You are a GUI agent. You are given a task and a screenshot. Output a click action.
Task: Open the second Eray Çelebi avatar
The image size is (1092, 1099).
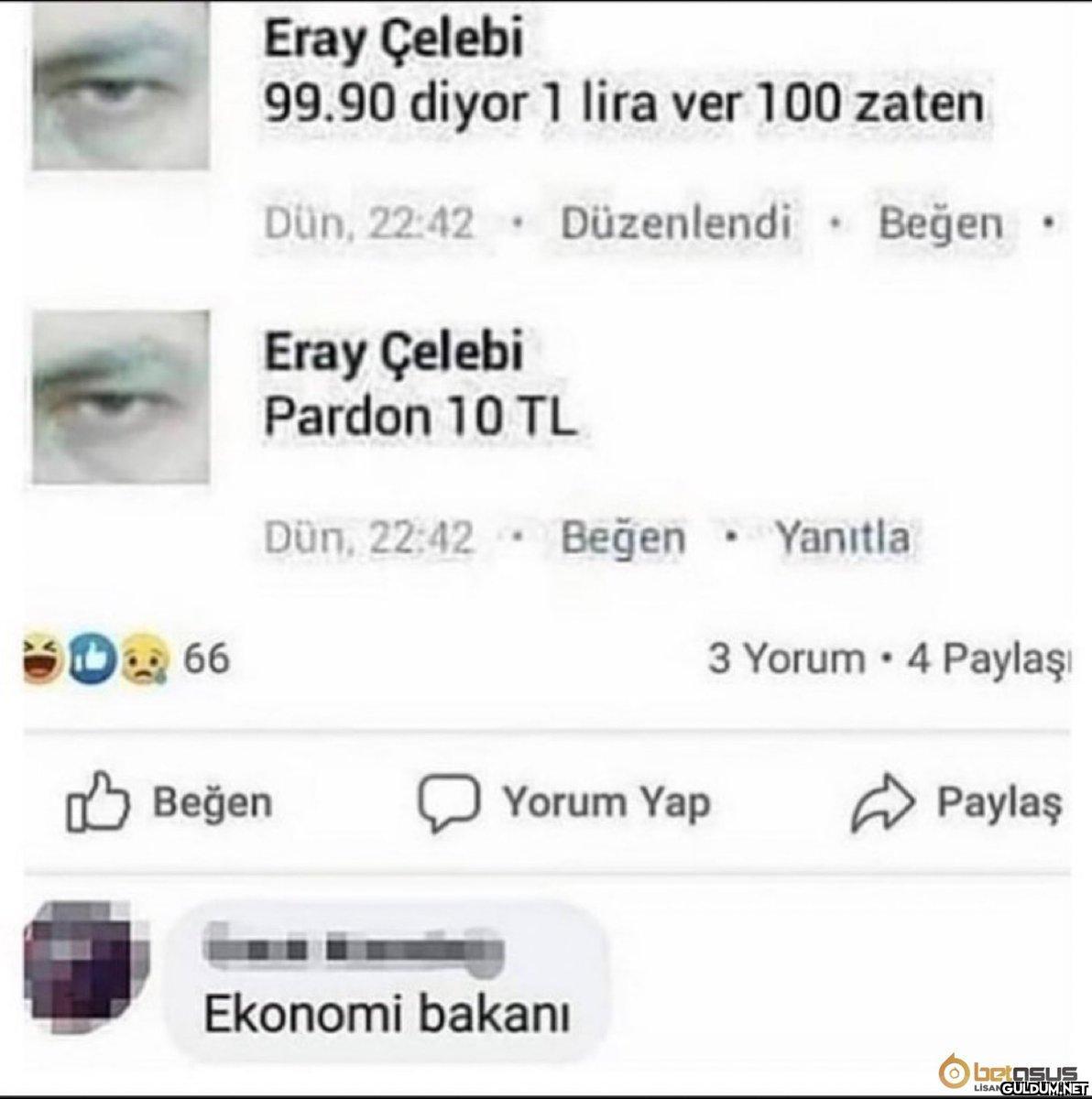(x=120, y=397)
